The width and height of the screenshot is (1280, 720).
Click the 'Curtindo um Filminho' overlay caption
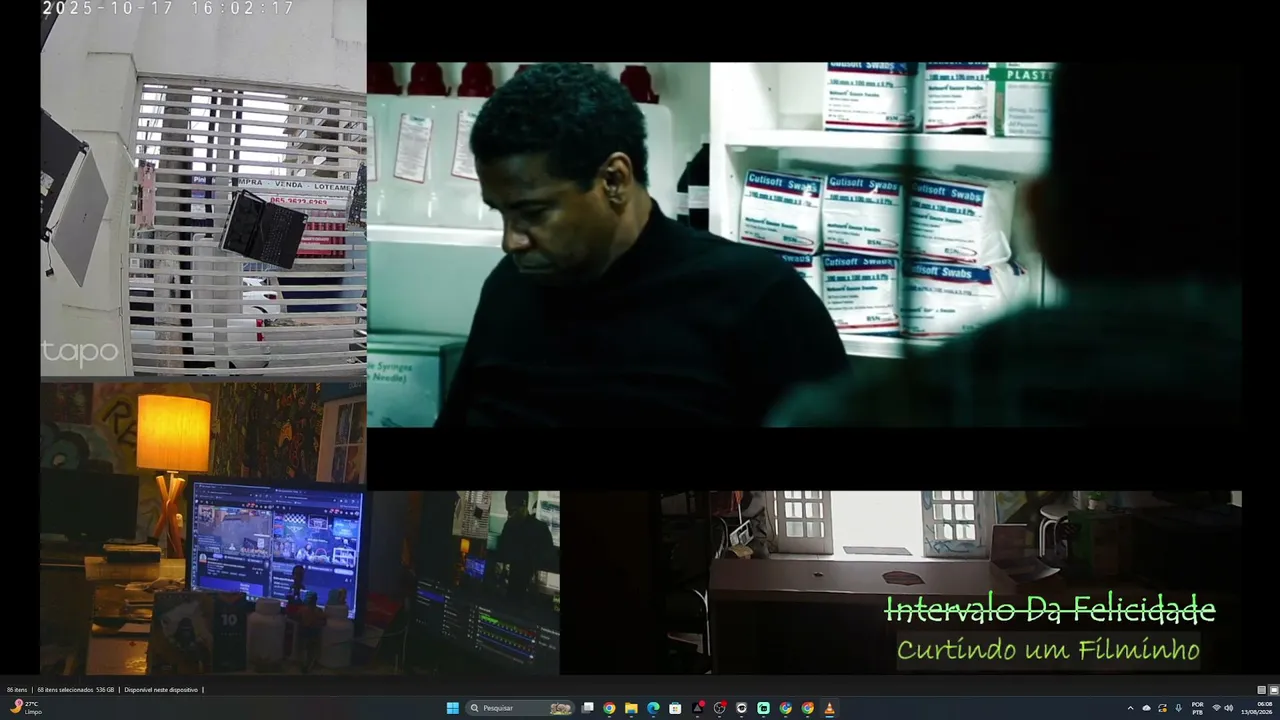pyautogui.click(x=1048, y=650)
